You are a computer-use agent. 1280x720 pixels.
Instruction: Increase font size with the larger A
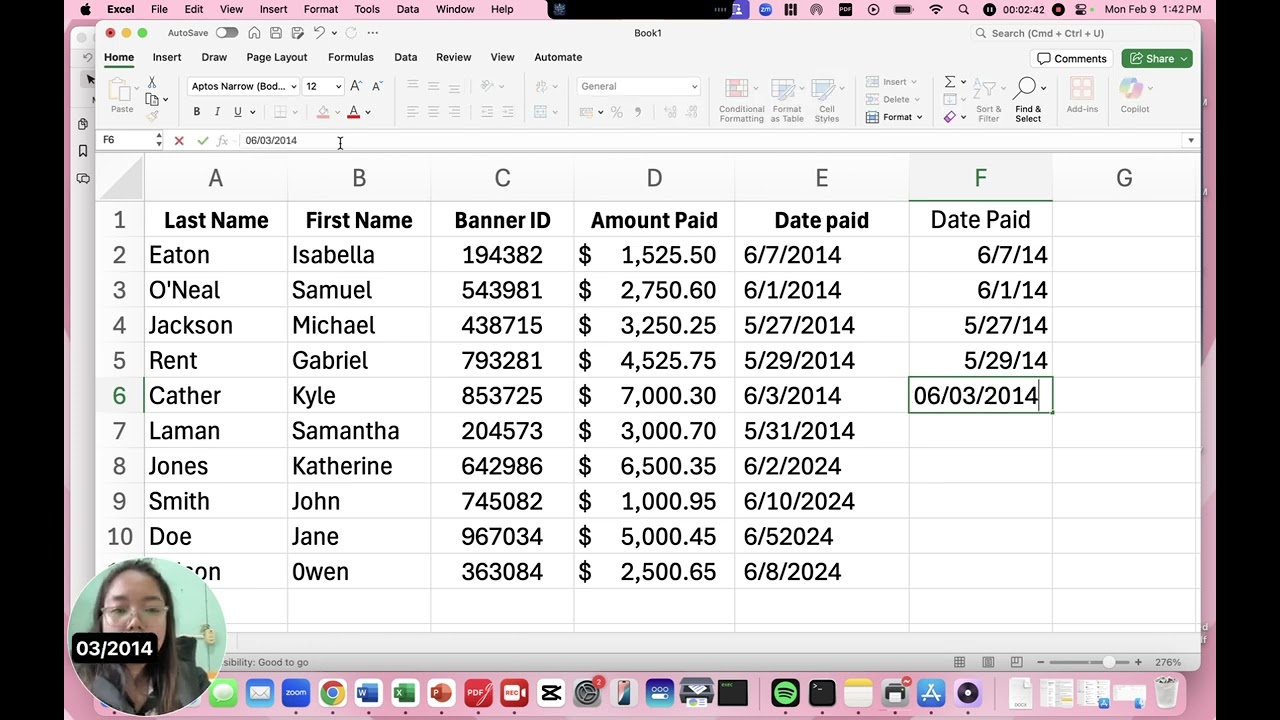tap(356, 86)
